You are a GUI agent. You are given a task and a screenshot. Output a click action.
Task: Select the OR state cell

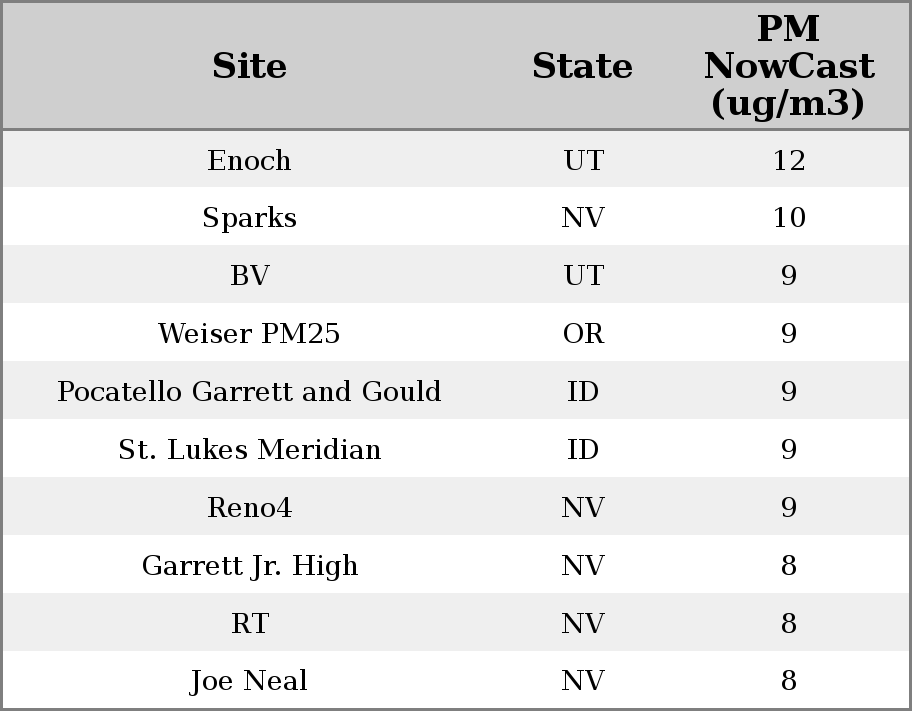(582, 334)
